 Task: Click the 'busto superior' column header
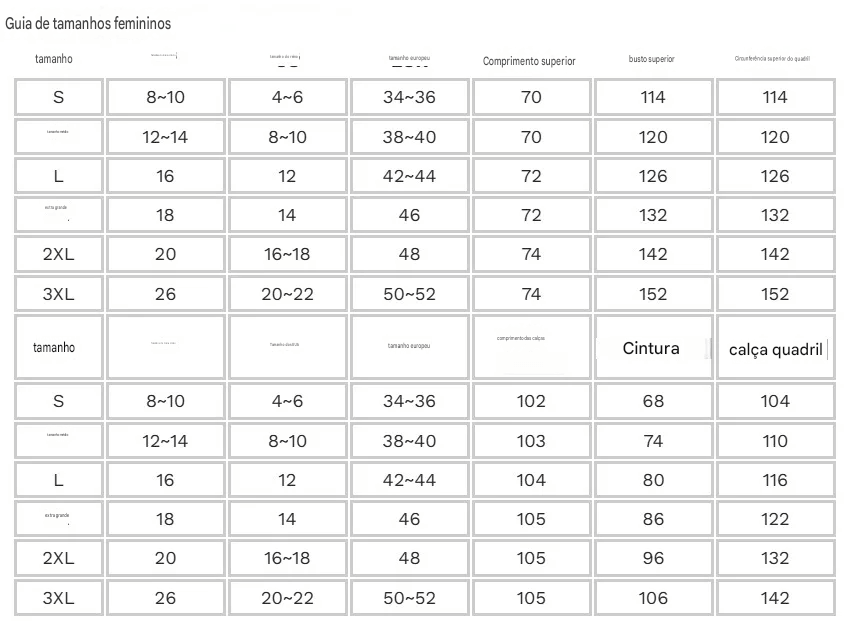pyautogui.click(x=651, y=58)
